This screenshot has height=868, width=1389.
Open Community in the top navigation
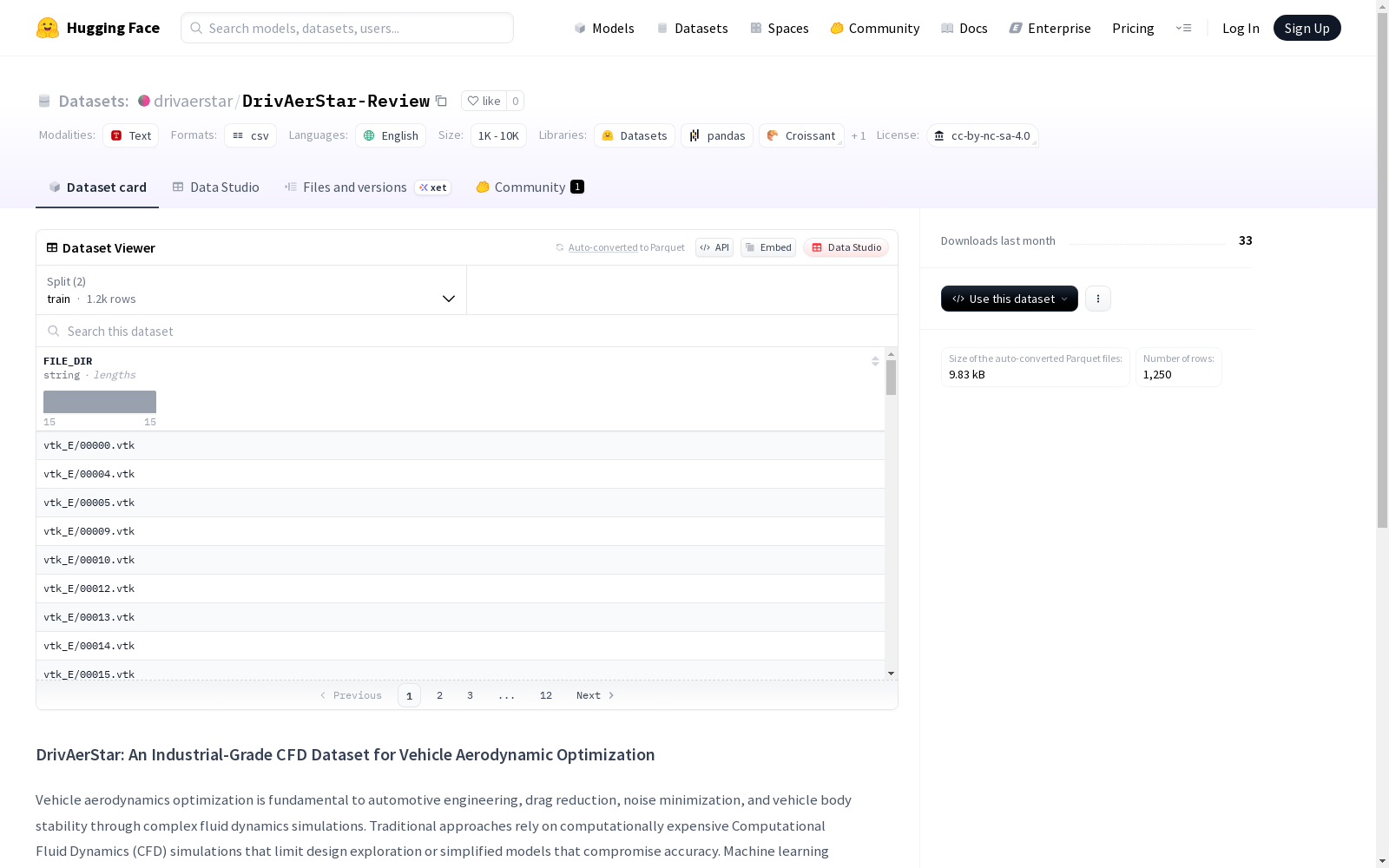coord(875,28)
